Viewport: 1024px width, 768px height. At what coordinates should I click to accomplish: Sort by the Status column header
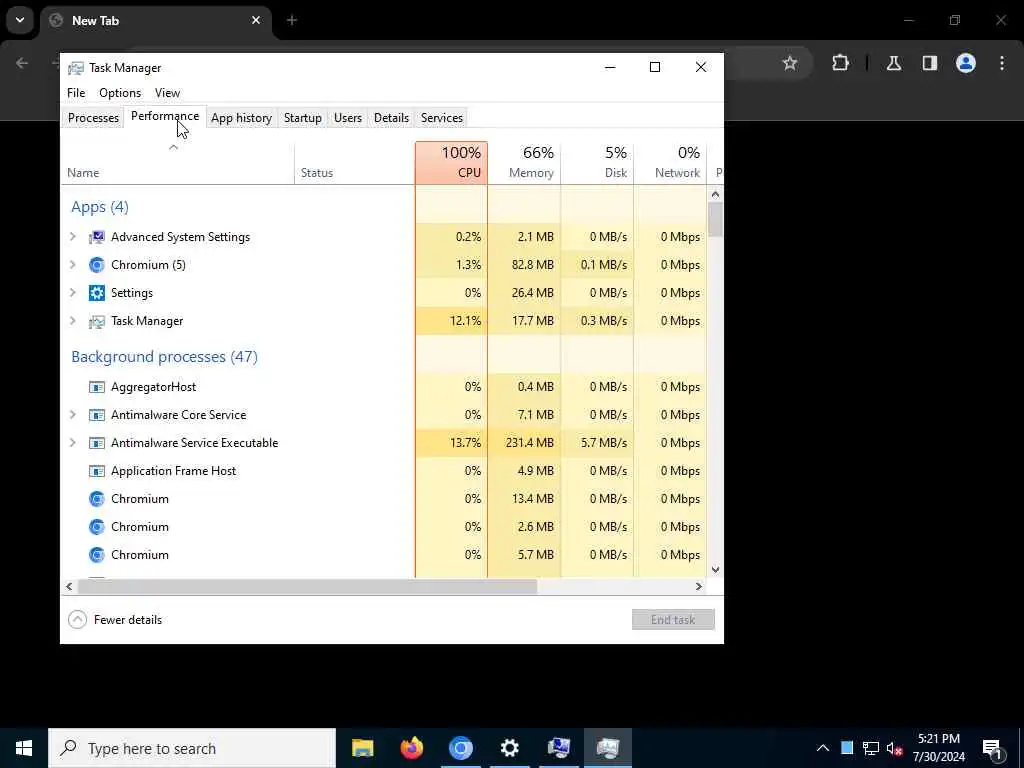[355, 163]
